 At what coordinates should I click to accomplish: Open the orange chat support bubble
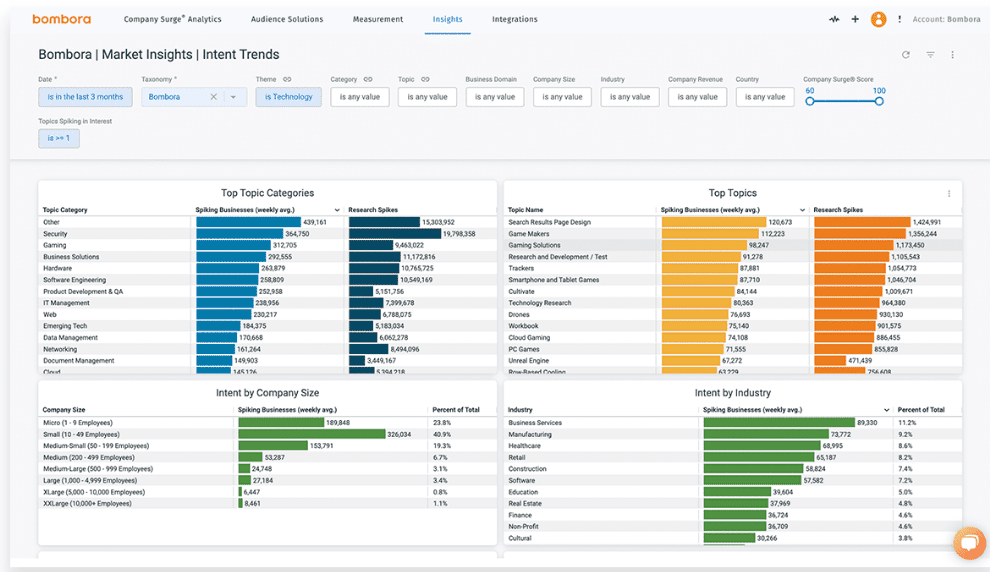tap(969, 542)
